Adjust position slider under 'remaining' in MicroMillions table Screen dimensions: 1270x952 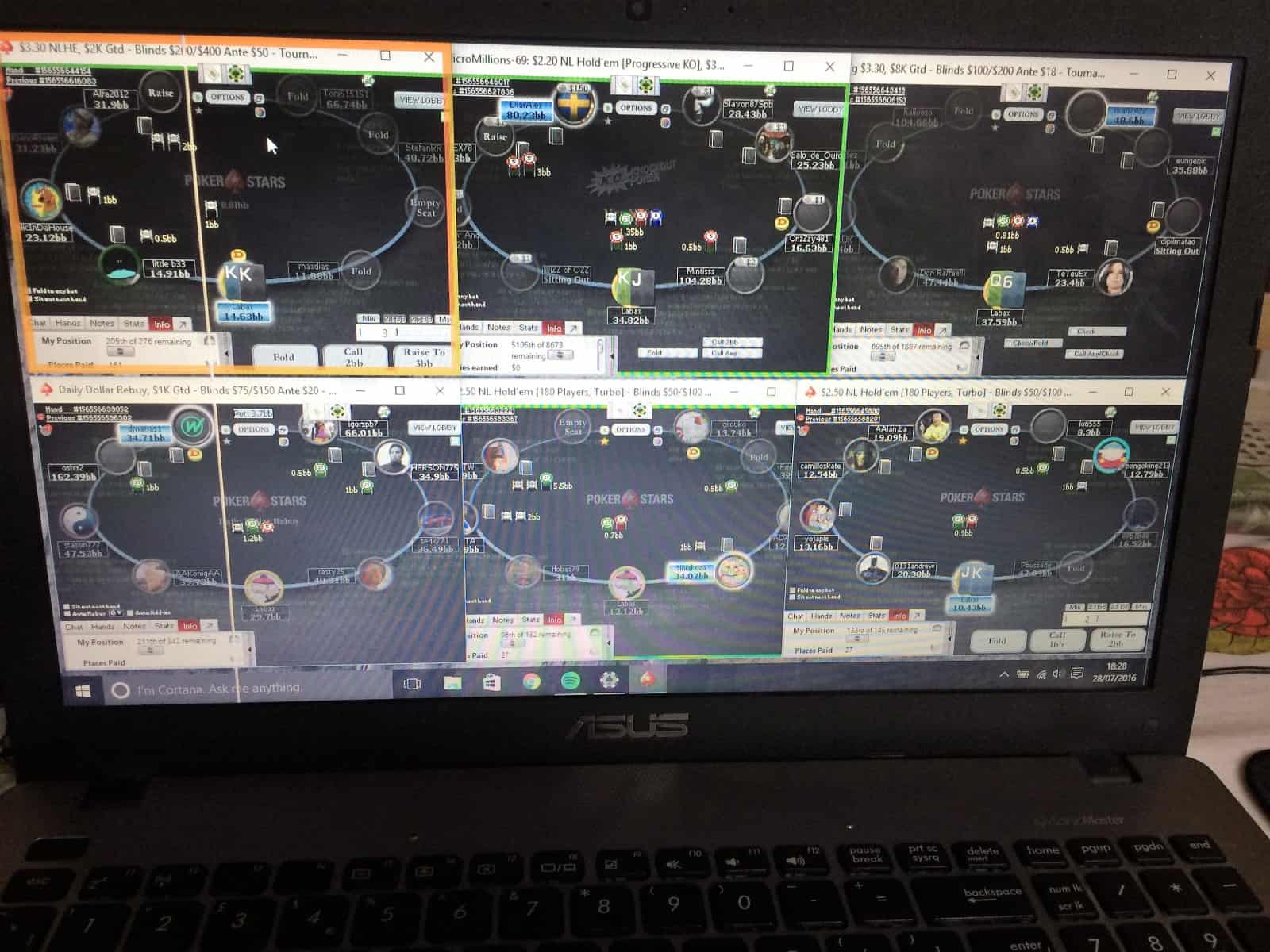click(x=561, y=355)
